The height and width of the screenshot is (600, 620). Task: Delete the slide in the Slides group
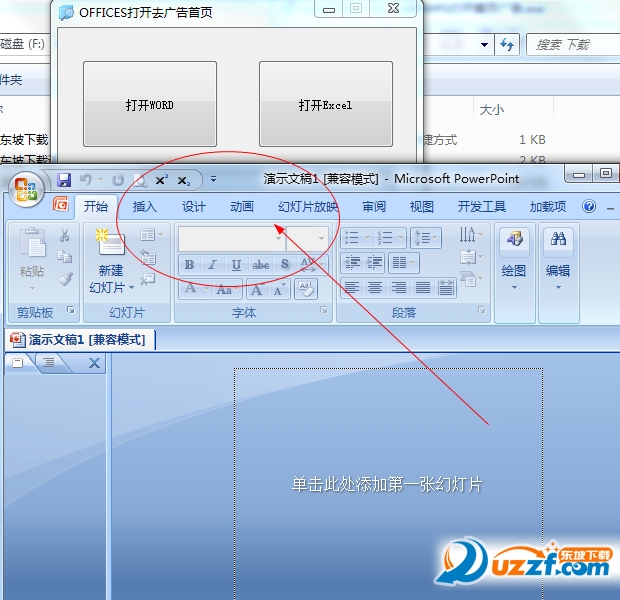coord(148,279)
